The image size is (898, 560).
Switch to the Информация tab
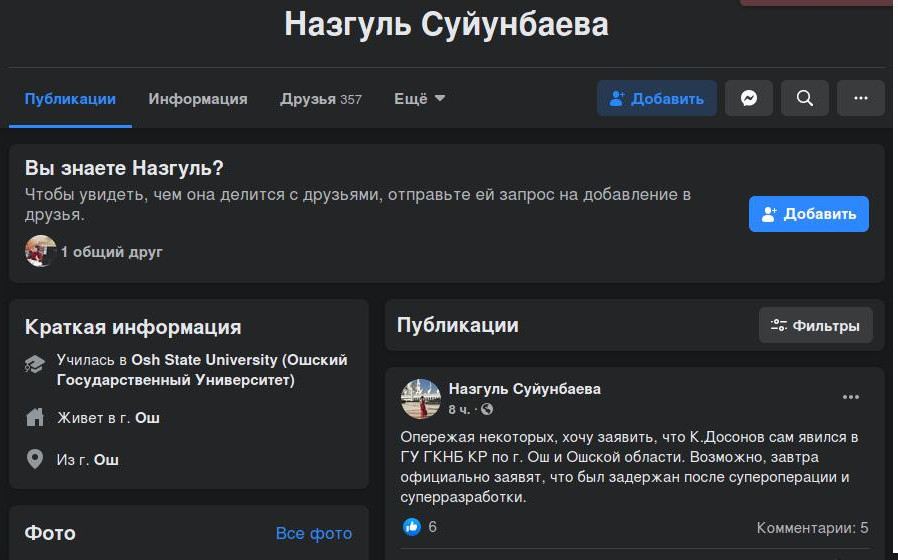(x=198, y=99)
